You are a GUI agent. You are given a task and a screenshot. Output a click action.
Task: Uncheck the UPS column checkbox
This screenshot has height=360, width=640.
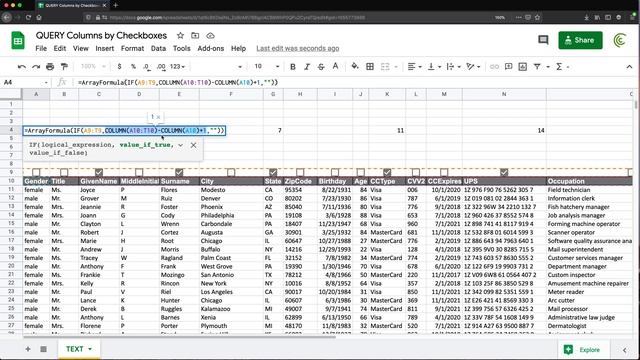pyautogui.click(x=504, y=172)
